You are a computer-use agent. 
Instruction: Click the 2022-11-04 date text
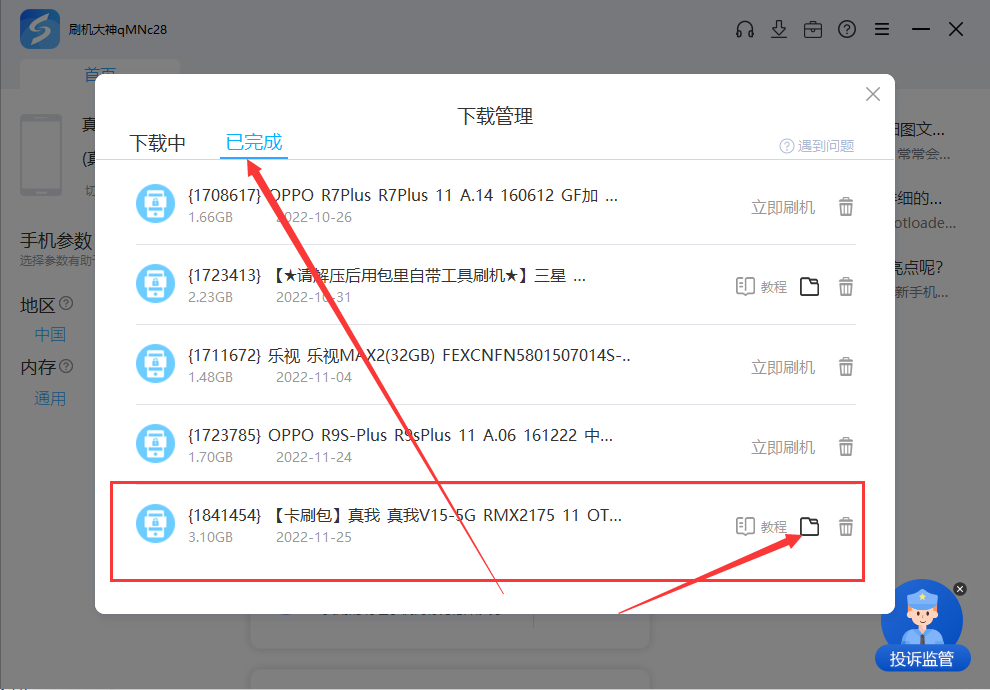(314, 378)
